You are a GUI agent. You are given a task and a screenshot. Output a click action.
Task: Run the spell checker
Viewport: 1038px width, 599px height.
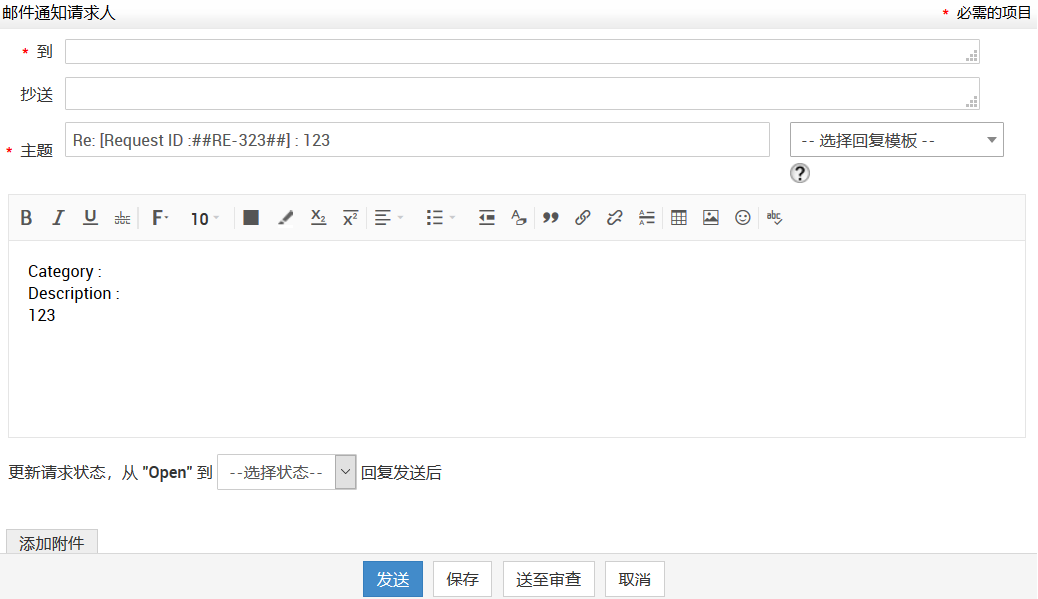[x=775, y=218]
